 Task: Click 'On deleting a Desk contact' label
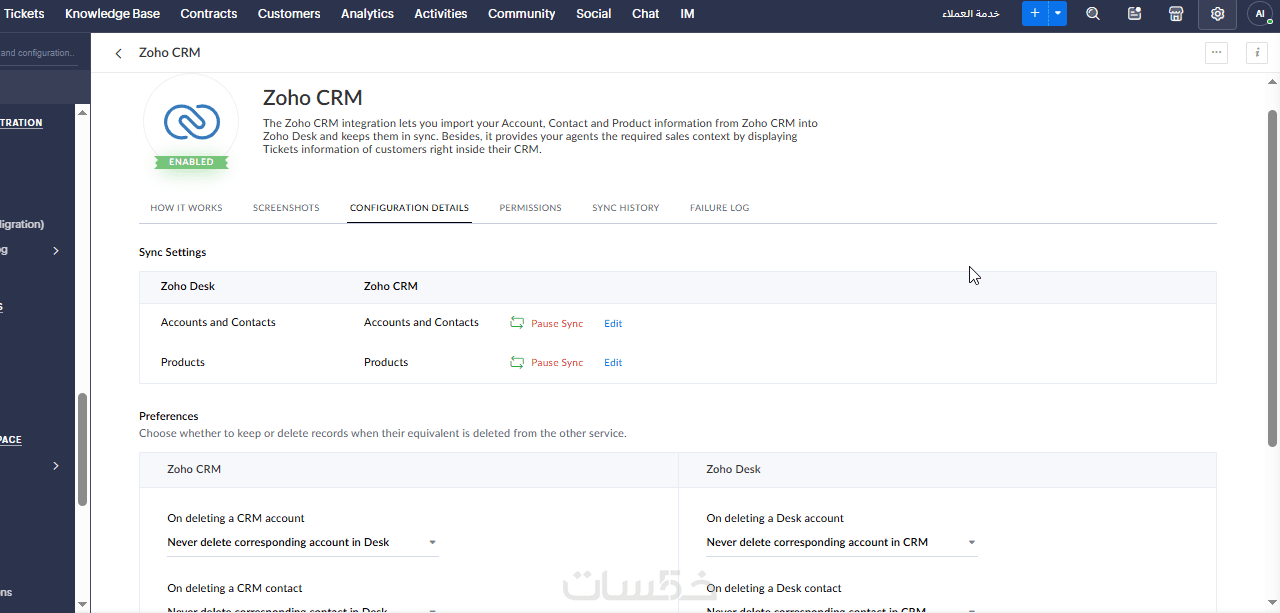774,588
